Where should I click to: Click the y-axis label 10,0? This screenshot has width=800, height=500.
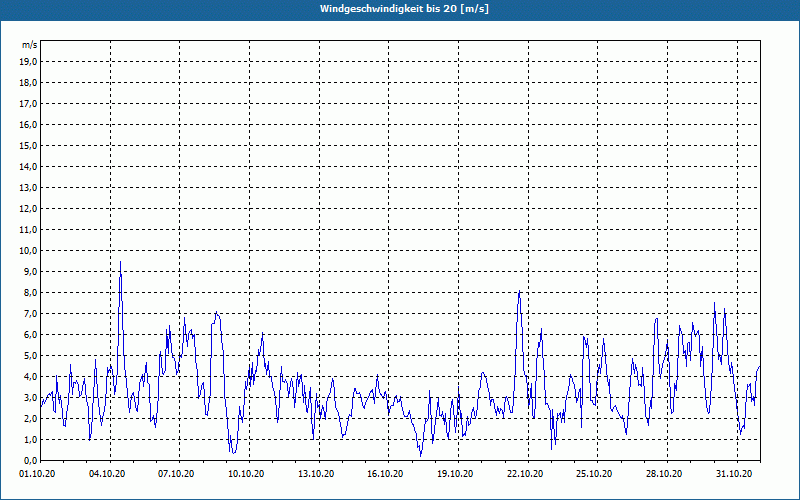coord(29,251)
